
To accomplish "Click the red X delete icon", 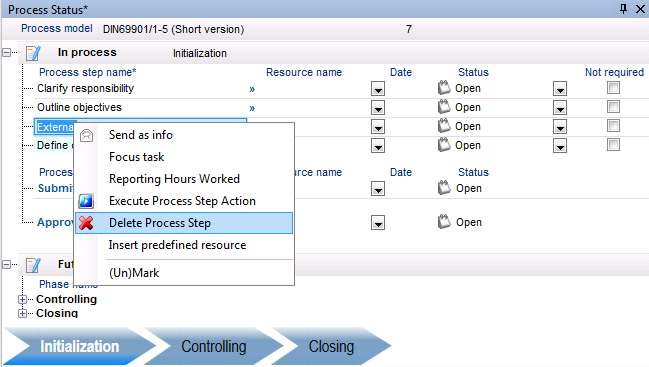I will coord(86,223).
